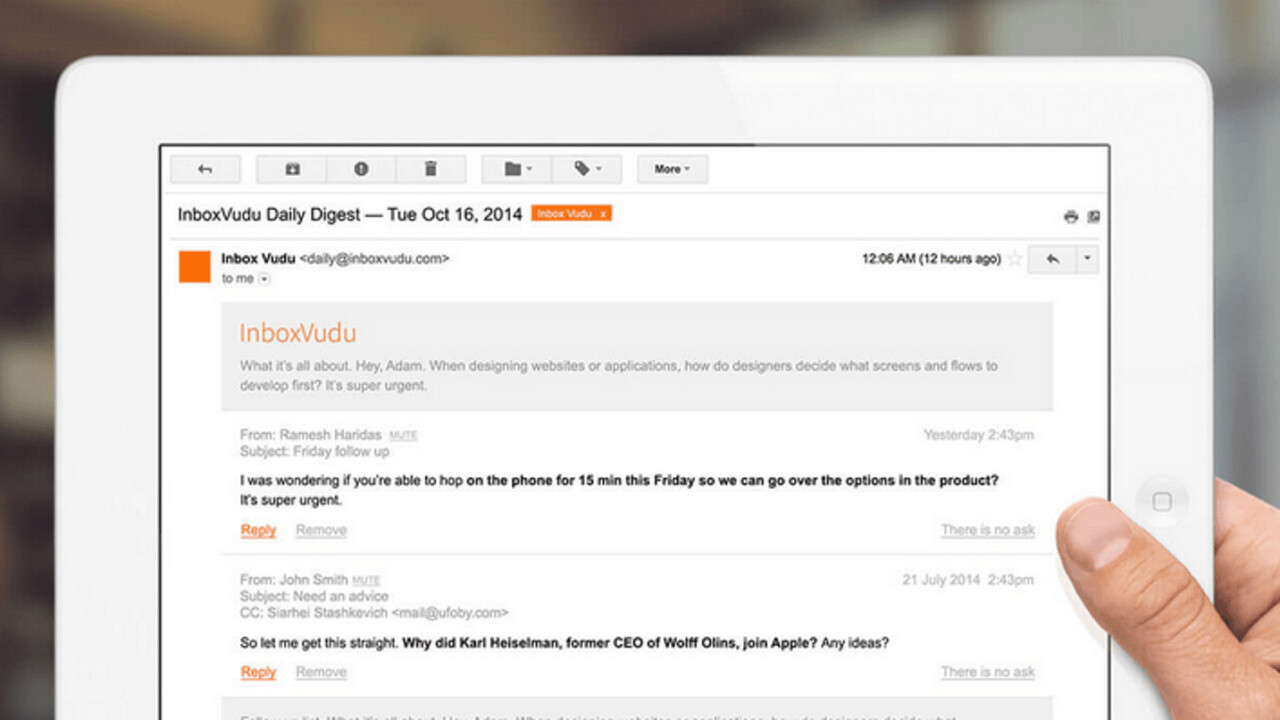Click the InboxVudu orange heading

(x=298, y=333)
